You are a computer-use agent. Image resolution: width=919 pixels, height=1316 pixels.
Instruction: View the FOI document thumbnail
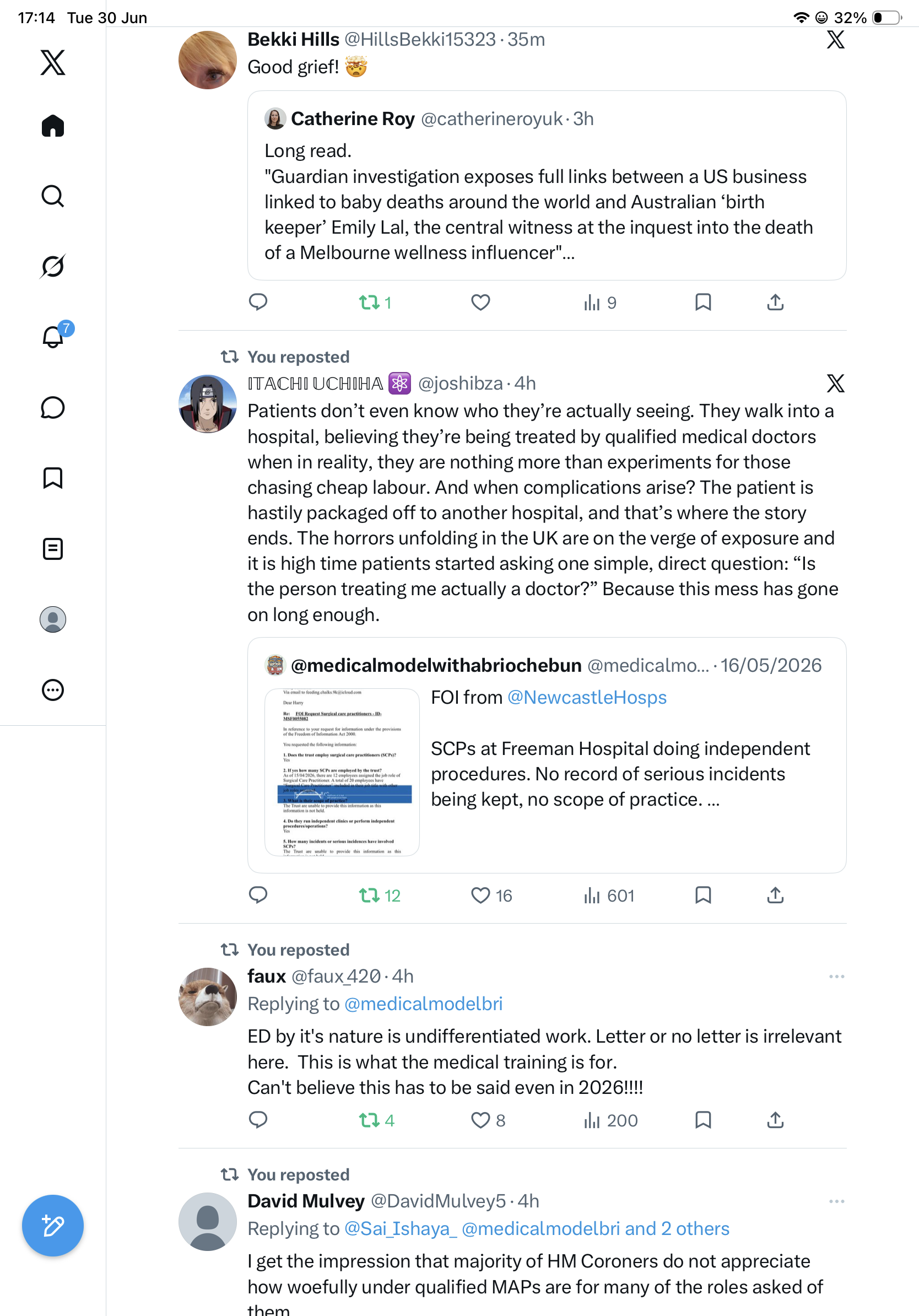coord(342,772)
